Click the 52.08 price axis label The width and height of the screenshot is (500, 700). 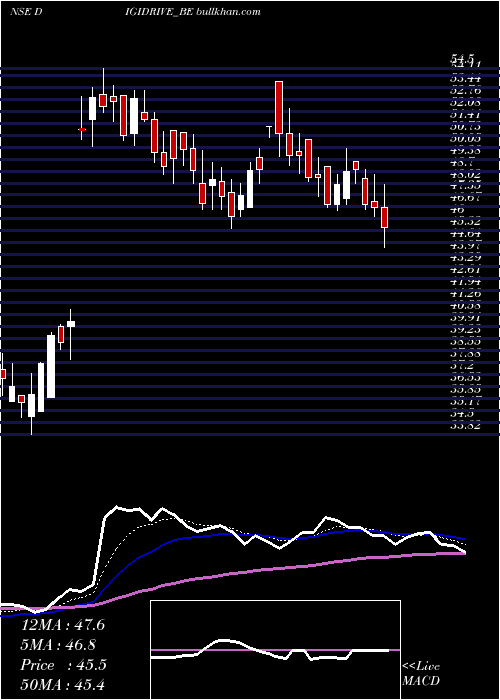pos(465,103)
